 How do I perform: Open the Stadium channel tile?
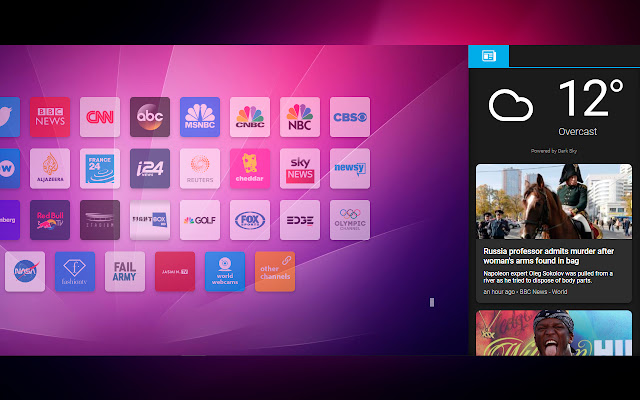[100, 220]
